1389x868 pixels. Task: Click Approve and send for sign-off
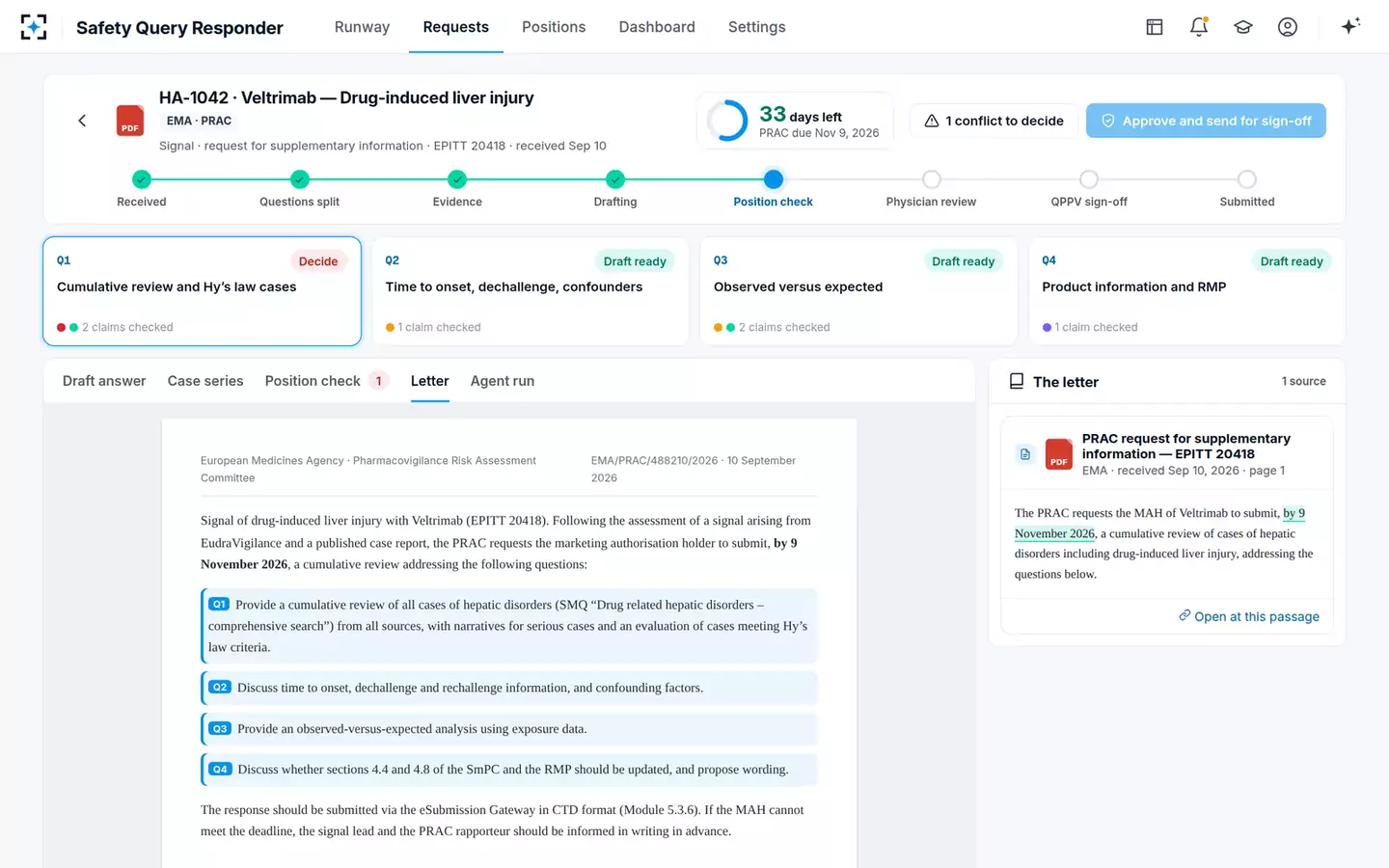1206,121
